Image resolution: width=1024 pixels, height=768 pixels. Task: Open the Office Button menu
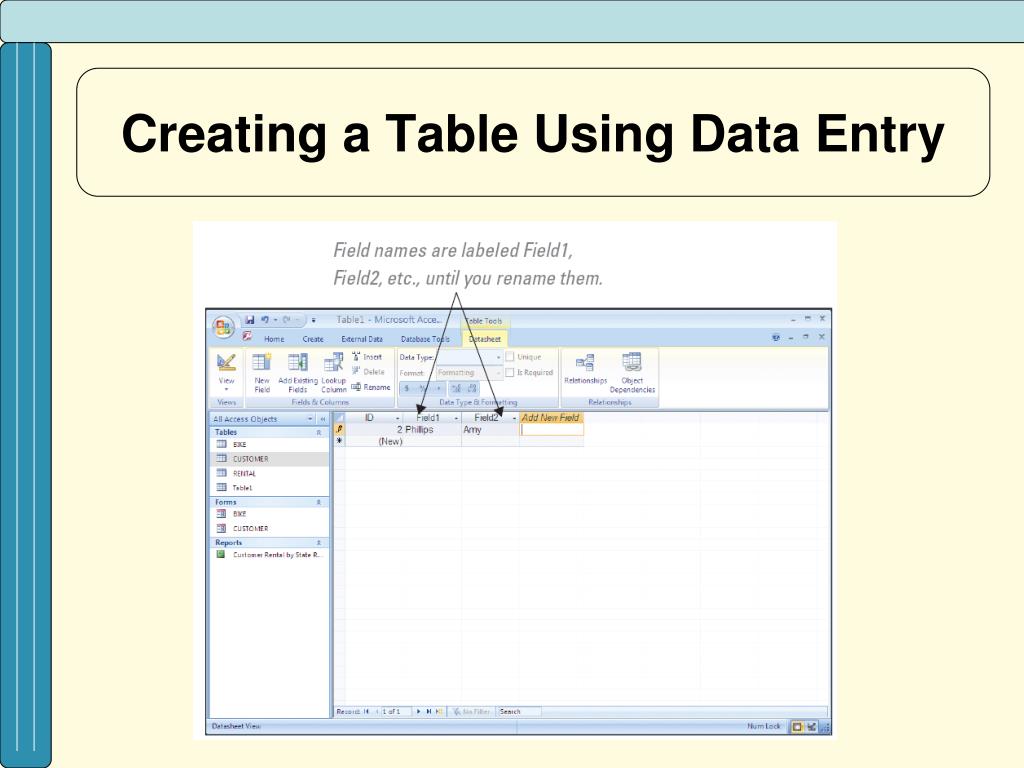(224, 327)
